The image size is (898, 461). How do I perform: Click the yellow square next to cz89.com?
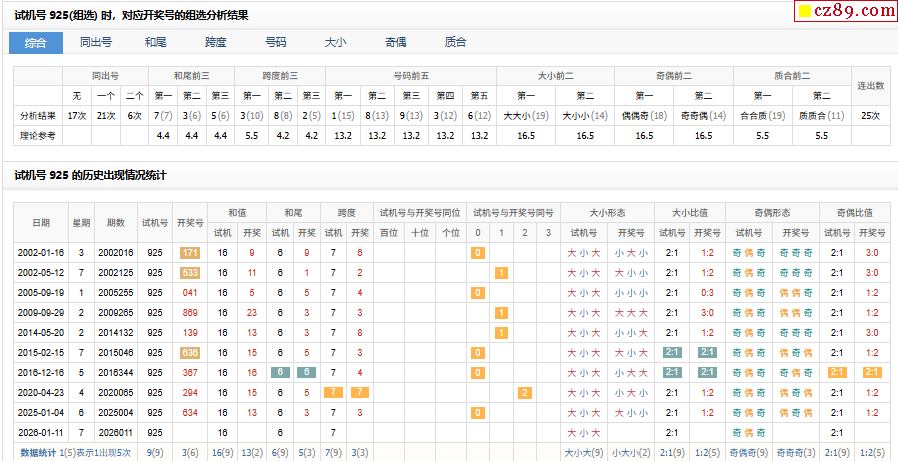[802, 11]
